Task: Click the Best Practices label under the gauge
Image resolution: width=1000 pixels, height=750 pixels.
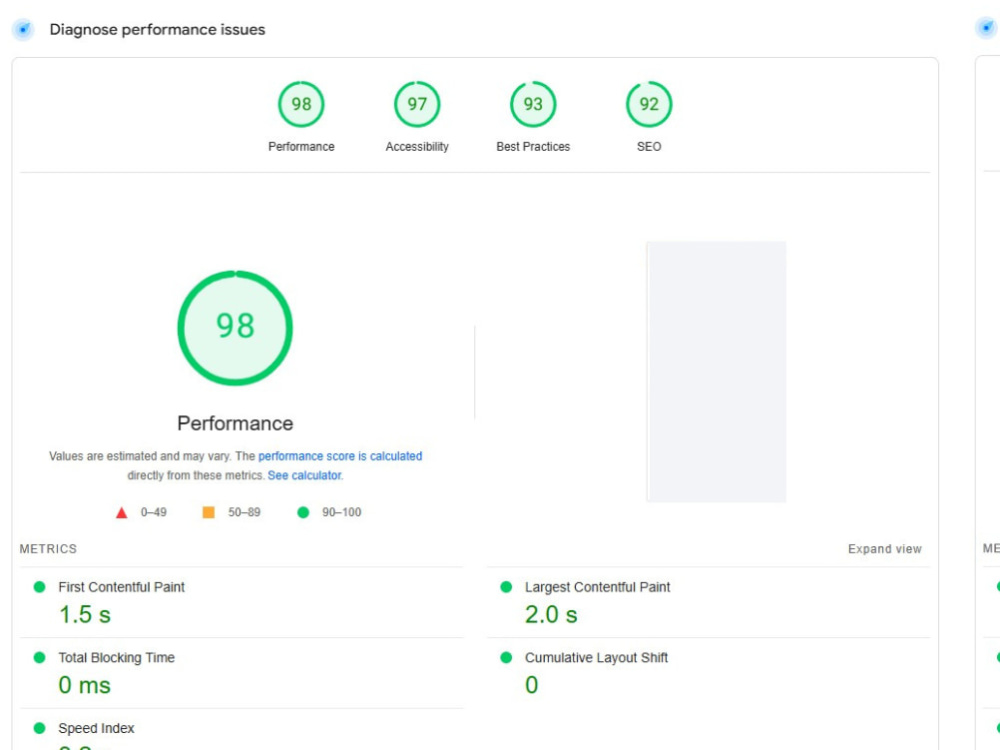Action: [533, 147]
